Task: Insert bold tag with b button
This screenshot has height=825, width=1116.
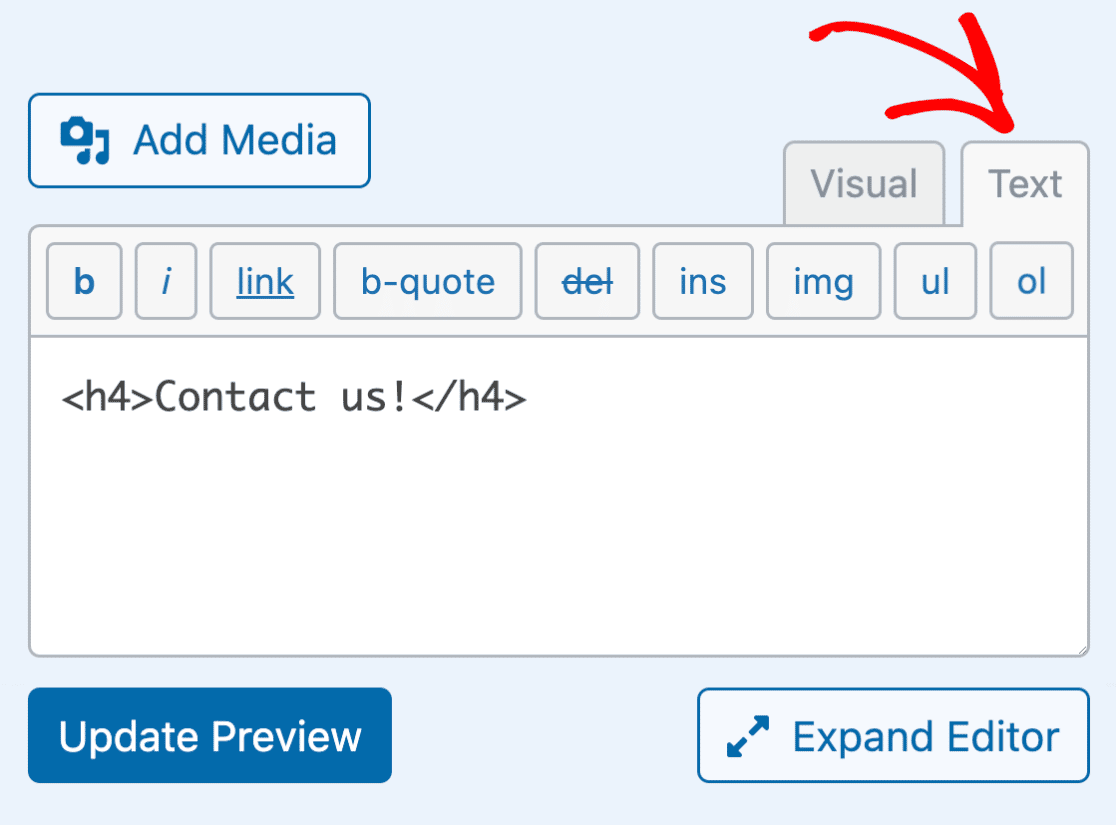Action: click(x=84, y=282)
